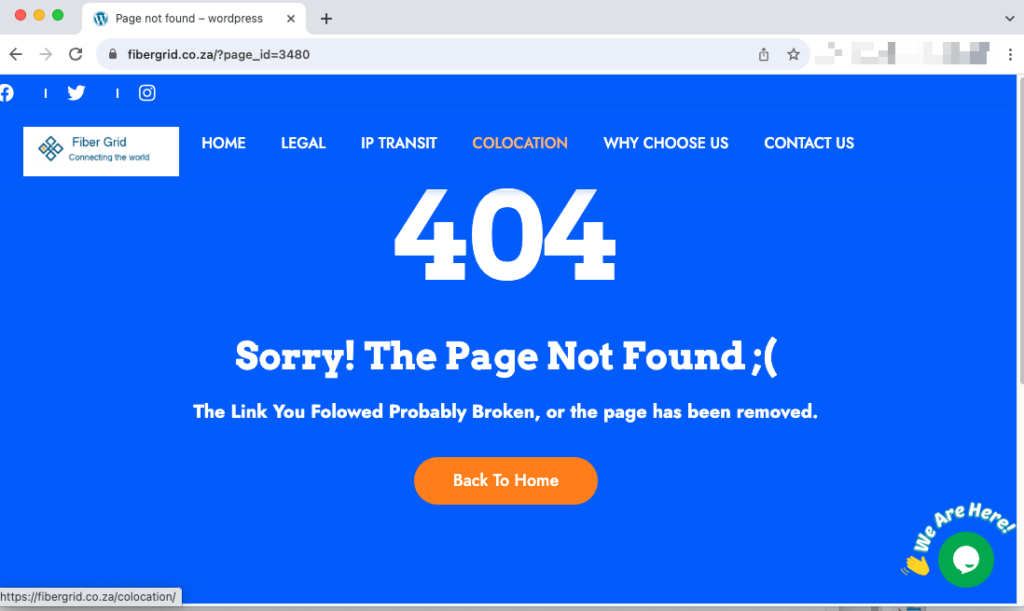Click the share icon in the address bar

coord(763,54)
